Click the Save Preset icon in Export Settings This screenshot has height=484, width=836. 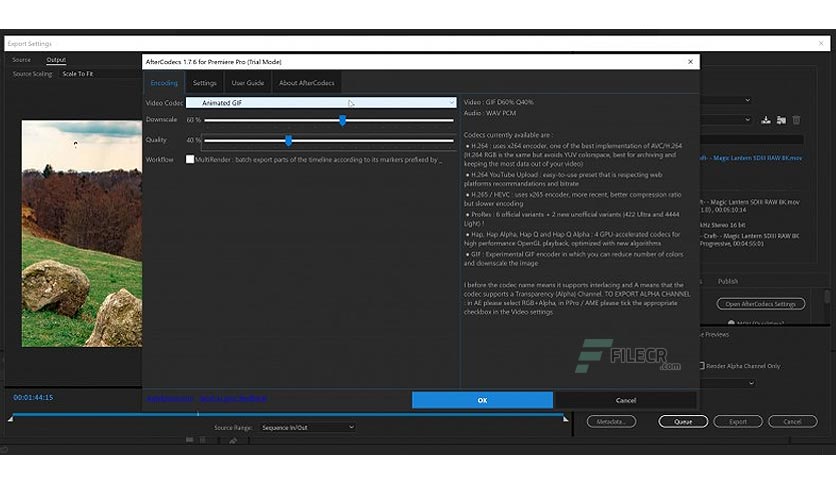pos(766,120)
